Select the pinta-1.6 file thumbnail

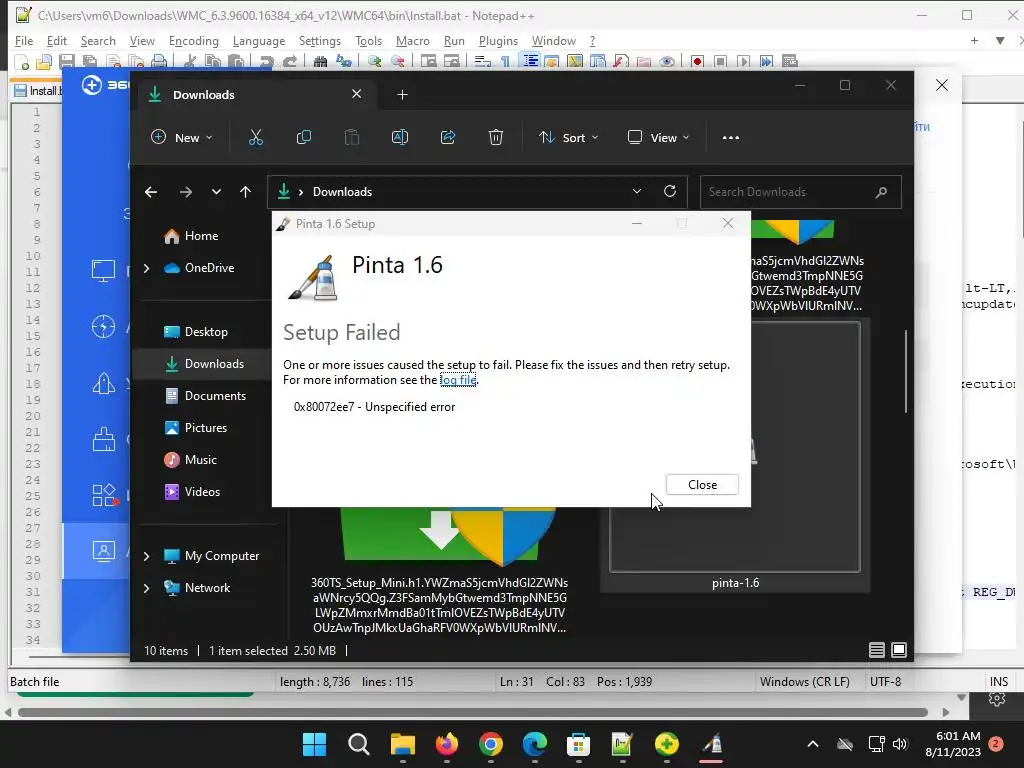click(x=735, y=446)
